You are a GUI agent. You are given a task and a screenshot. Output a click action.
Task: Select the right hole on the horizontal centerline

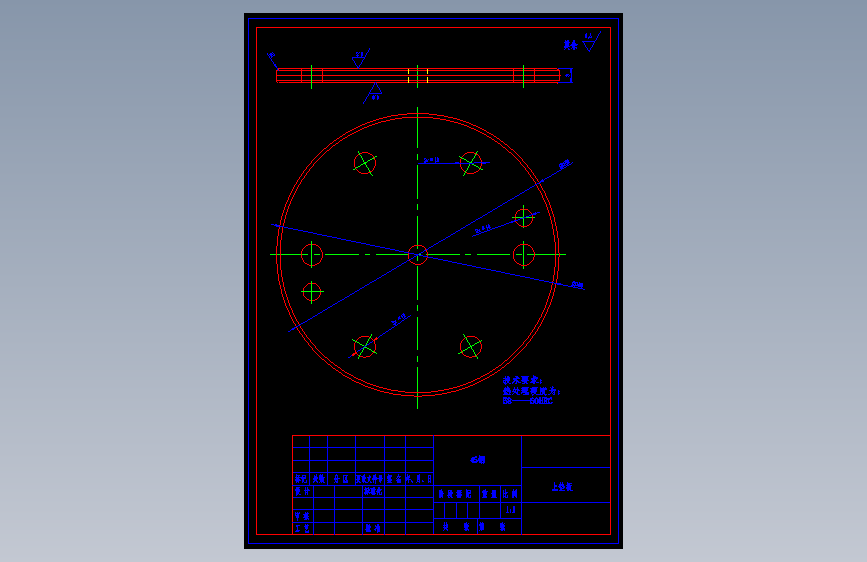pos(524,254)
